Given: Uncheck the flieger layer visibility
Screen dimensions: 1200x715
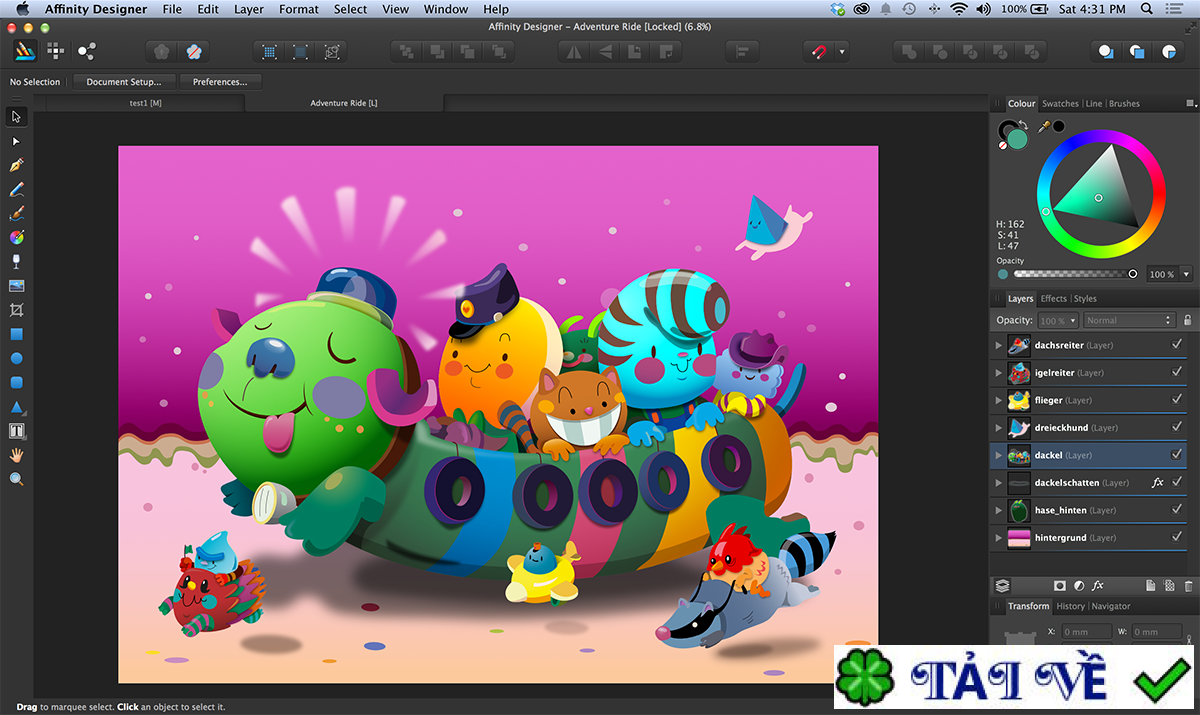Looking at the screenshot, I should coord(1177,400).
